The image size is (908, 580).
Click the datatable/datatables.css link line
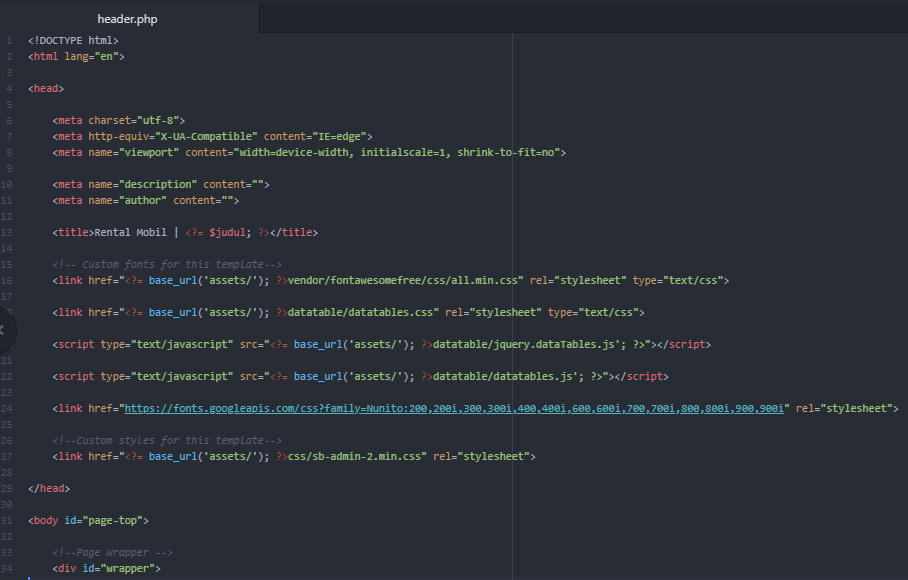click(x=348, y=312)
